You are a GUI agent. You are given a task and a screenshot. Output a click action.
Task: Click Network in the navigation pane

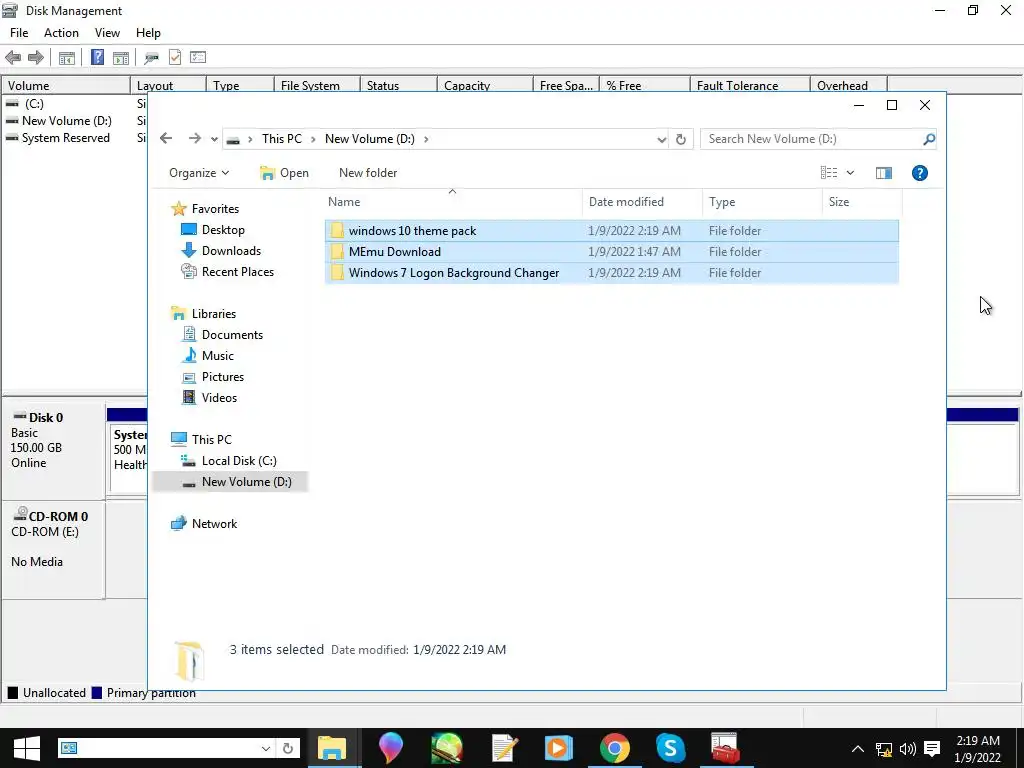[214, 524]
